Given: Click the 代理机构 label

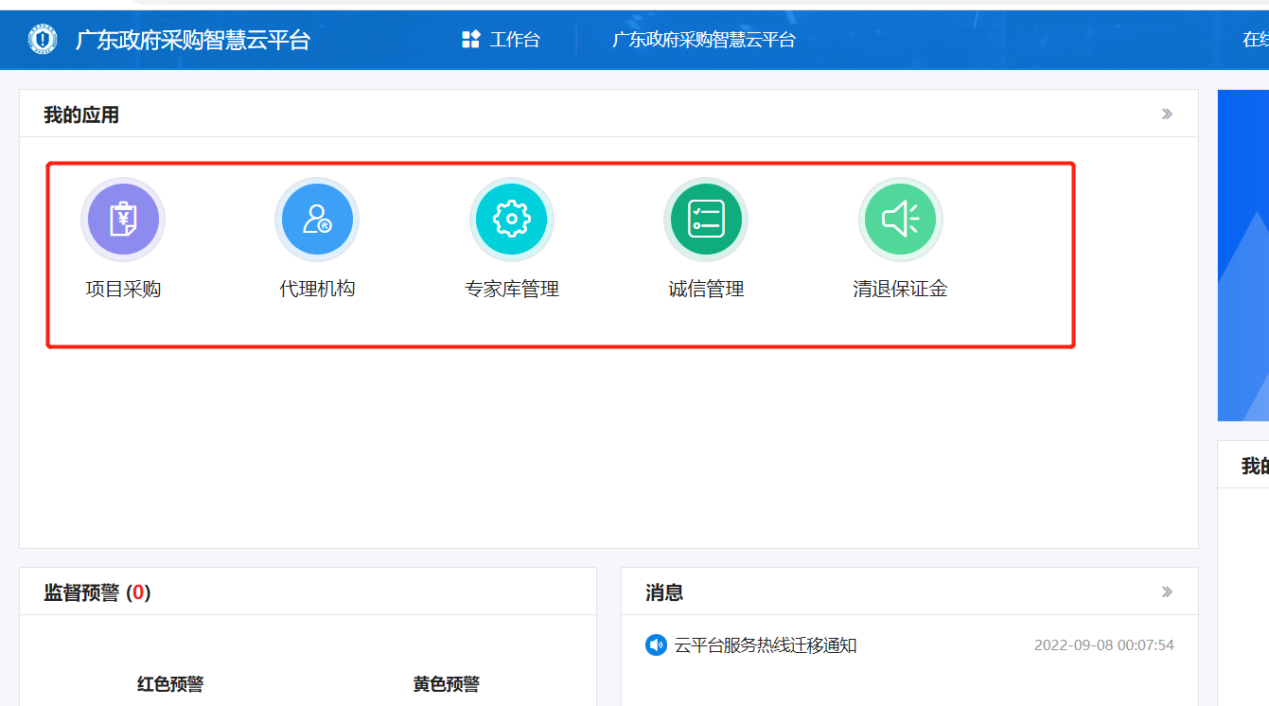Looking at the screenshot, I should (x=317, y=289).
